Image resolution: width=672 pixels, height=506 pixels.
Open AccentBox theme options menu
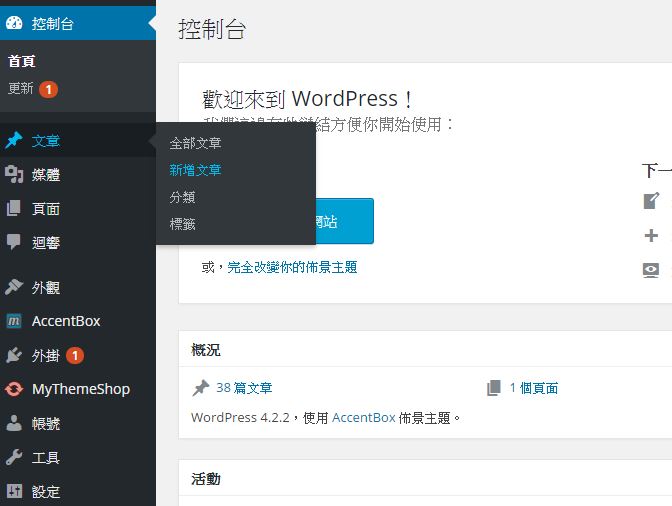(x=78, y=321)
